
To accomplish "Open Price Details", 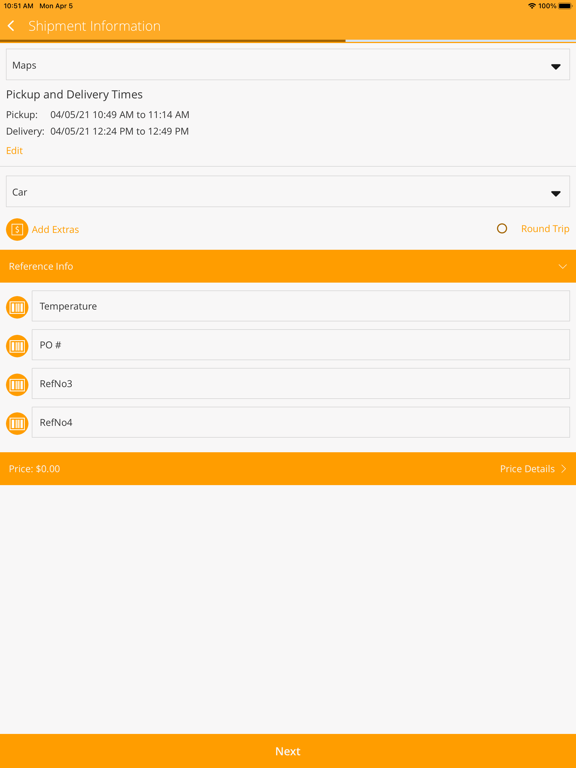I will [533, 469].
